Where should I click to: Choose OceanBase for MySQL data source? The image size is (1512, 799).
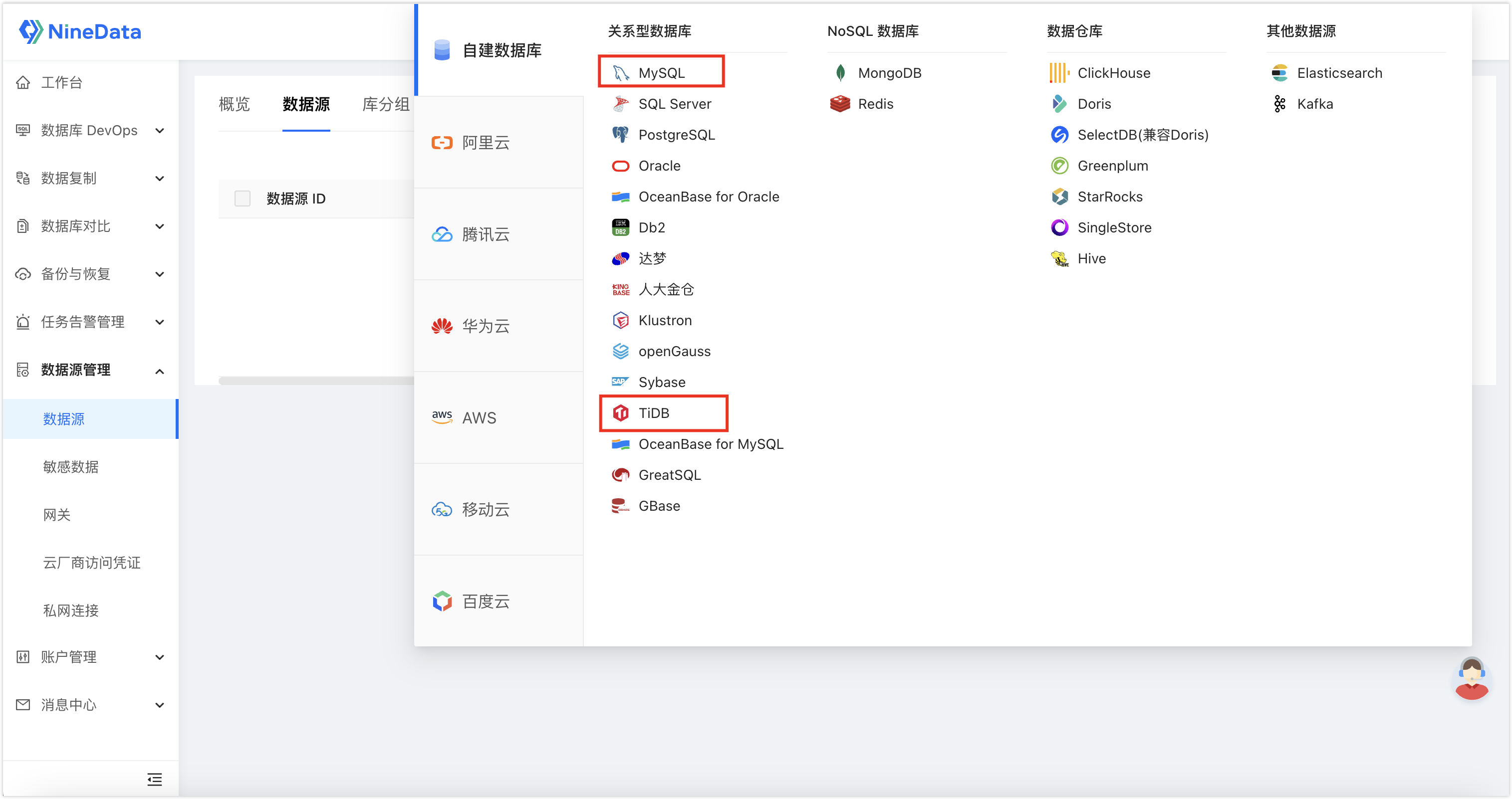coord(697,444)
